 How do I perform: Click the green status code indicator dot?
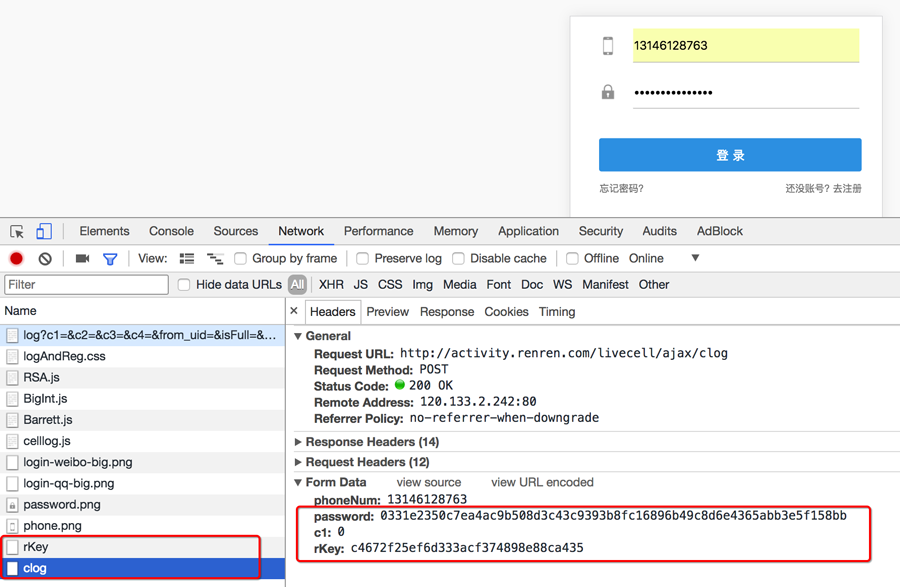coord(400,384)
